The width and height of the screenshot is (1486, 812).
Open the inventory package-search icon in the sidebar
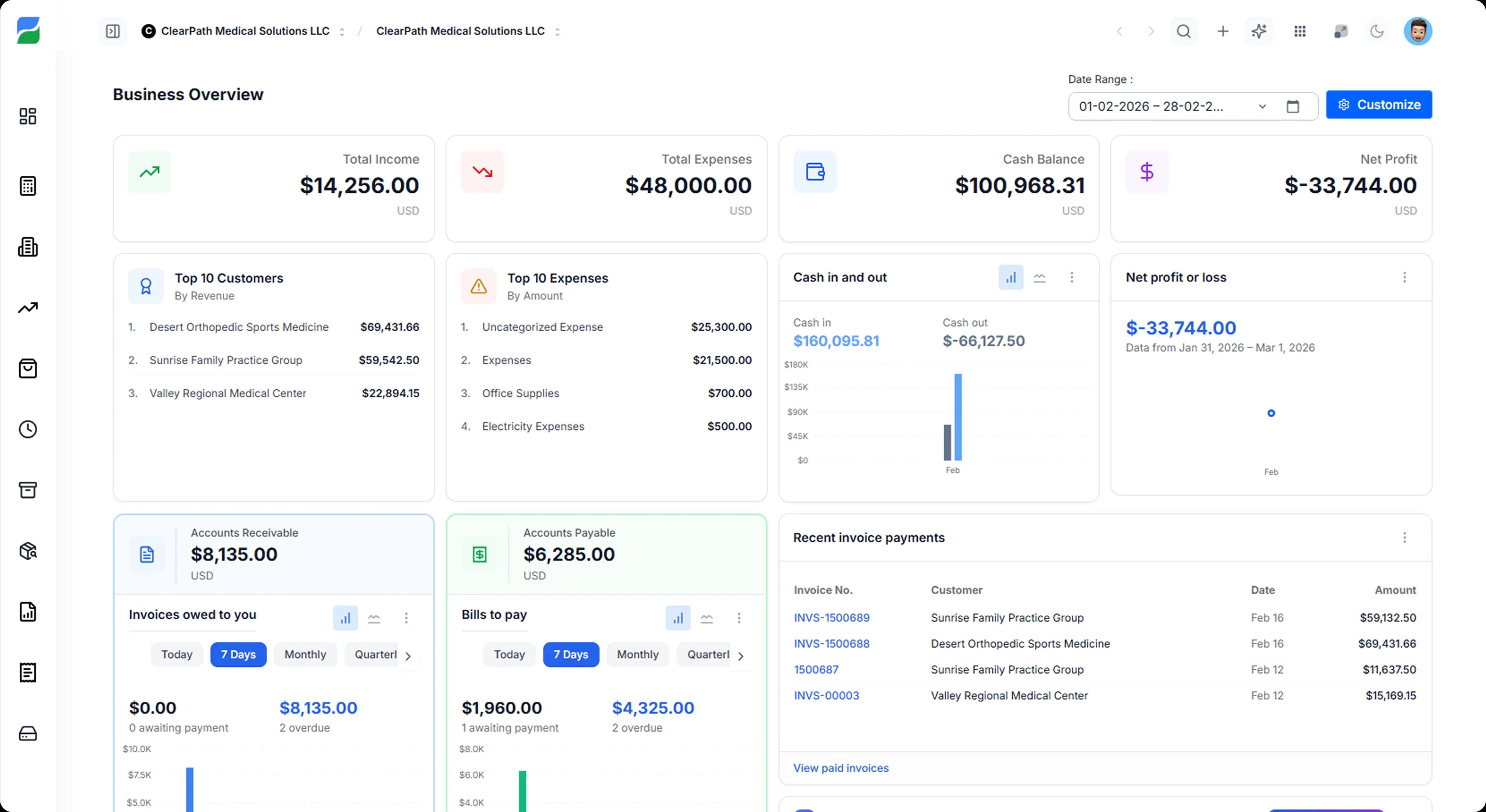(28, 551)
